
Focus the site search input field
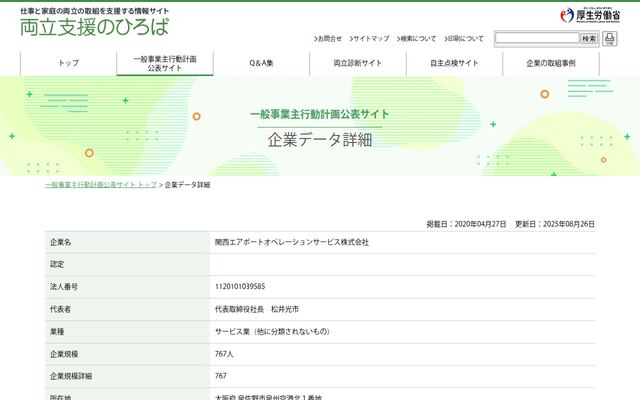tap(537, 38)
